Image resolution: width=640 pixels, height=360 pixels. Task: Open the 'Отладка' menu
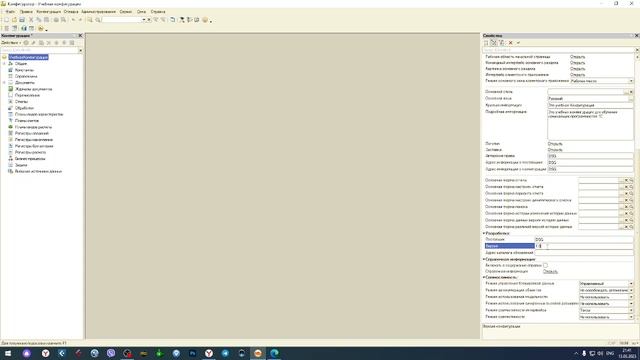coord(71,11)
